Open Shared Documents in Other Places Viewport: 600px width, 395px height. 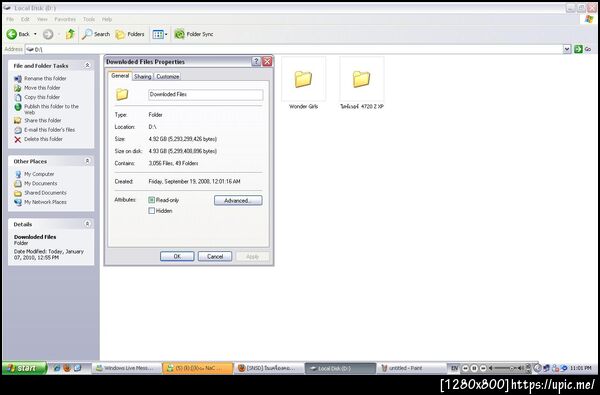click(x=40, y=193)
